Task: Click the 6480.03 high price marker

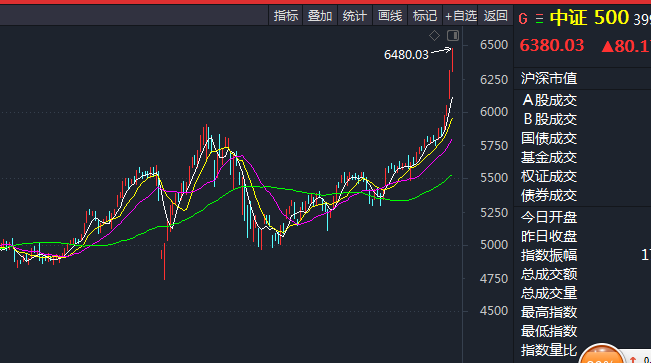Action: coord(406,55)
